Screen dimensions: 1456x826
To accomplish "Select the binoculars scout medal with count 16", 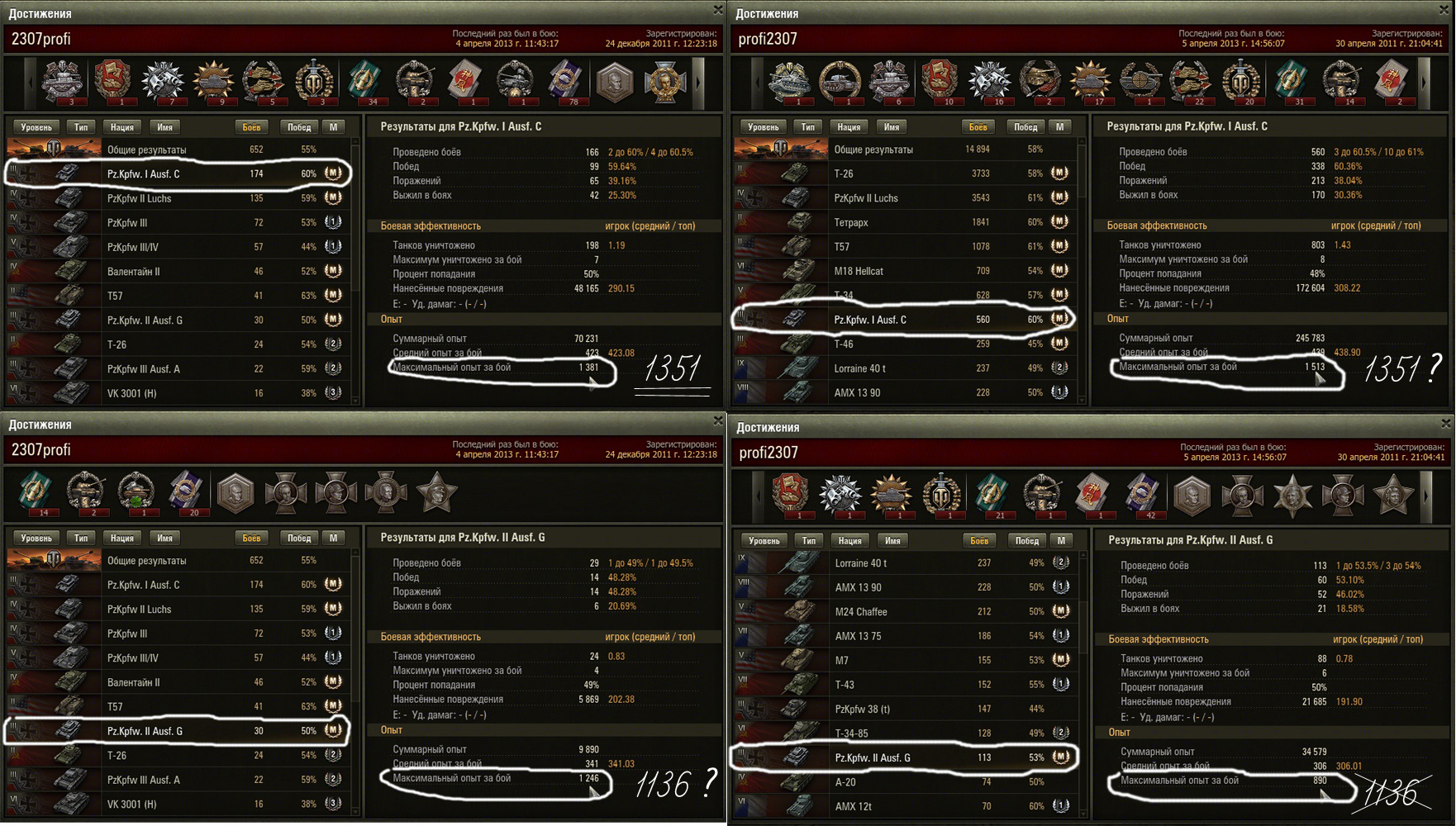I will [990, 83].
